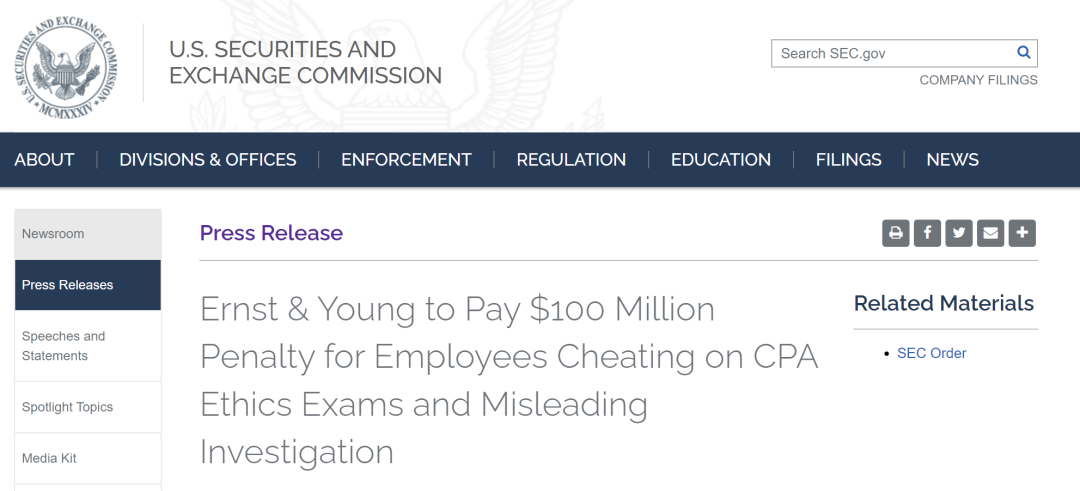This screenshot has width=1080, height=491.
Task: Select Speeches and Statements sidebar item
Action: coord(88,346)
